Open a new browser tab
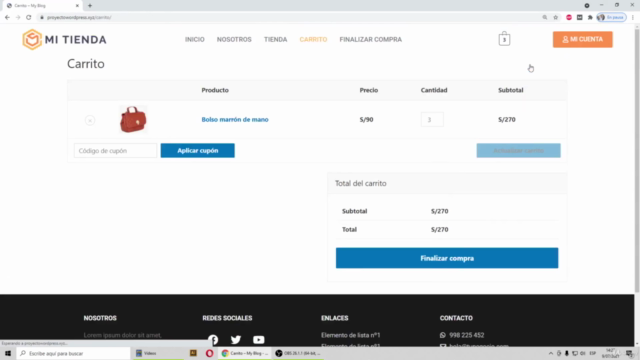Image resolution: width=640 pixels, height=360 pixels. click(90, 6)
